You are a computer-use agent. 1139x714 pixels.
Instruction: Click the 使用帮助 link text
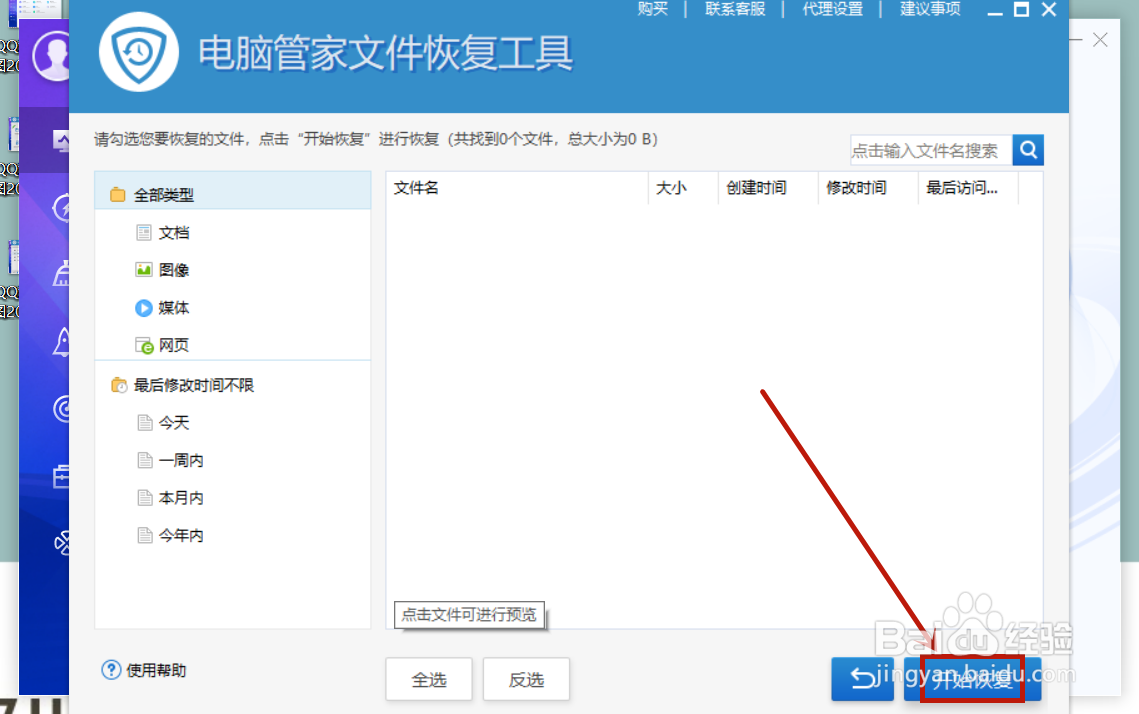[x=156, y=670]
